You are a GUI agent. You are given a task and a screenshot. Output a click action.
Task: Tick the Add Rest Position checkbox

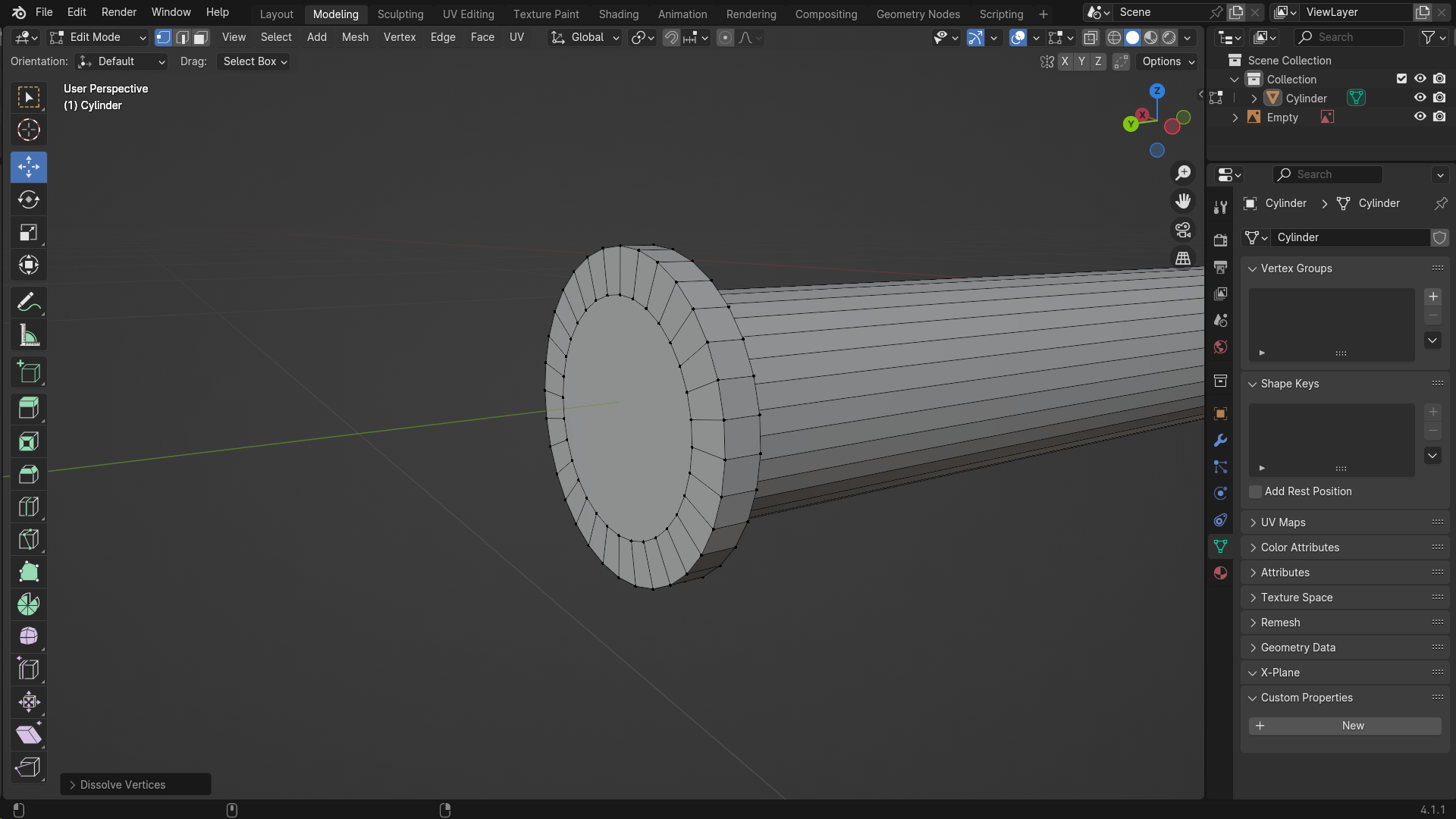(1256, 491)
